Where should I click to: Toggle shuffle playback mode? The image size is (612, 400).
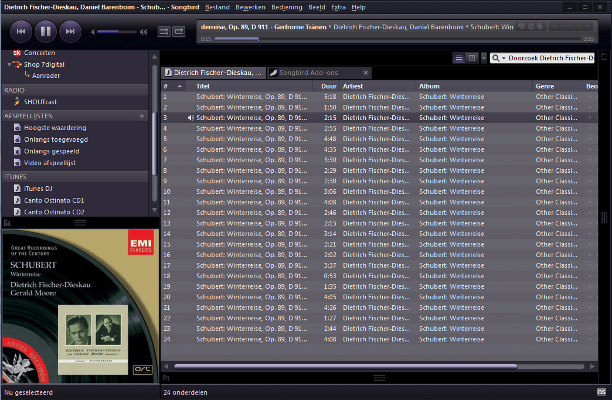click(x=164, y=32)
